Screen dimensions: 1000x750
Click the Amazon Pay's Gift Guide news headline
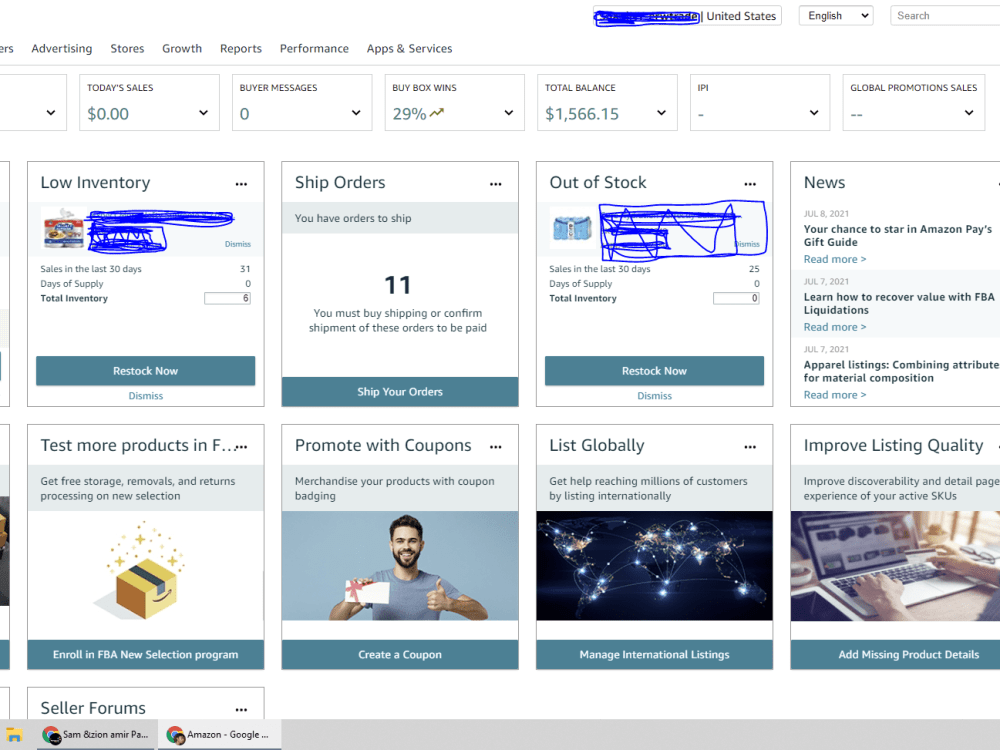(897, 235)
